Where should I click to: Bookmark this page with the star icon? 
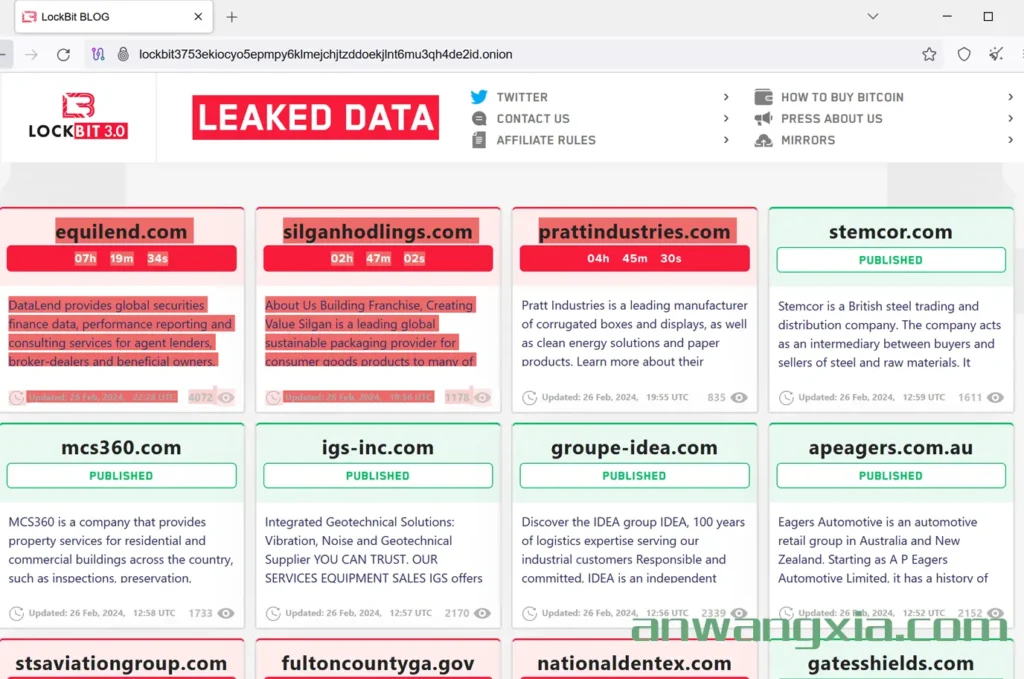coord(929,54)
